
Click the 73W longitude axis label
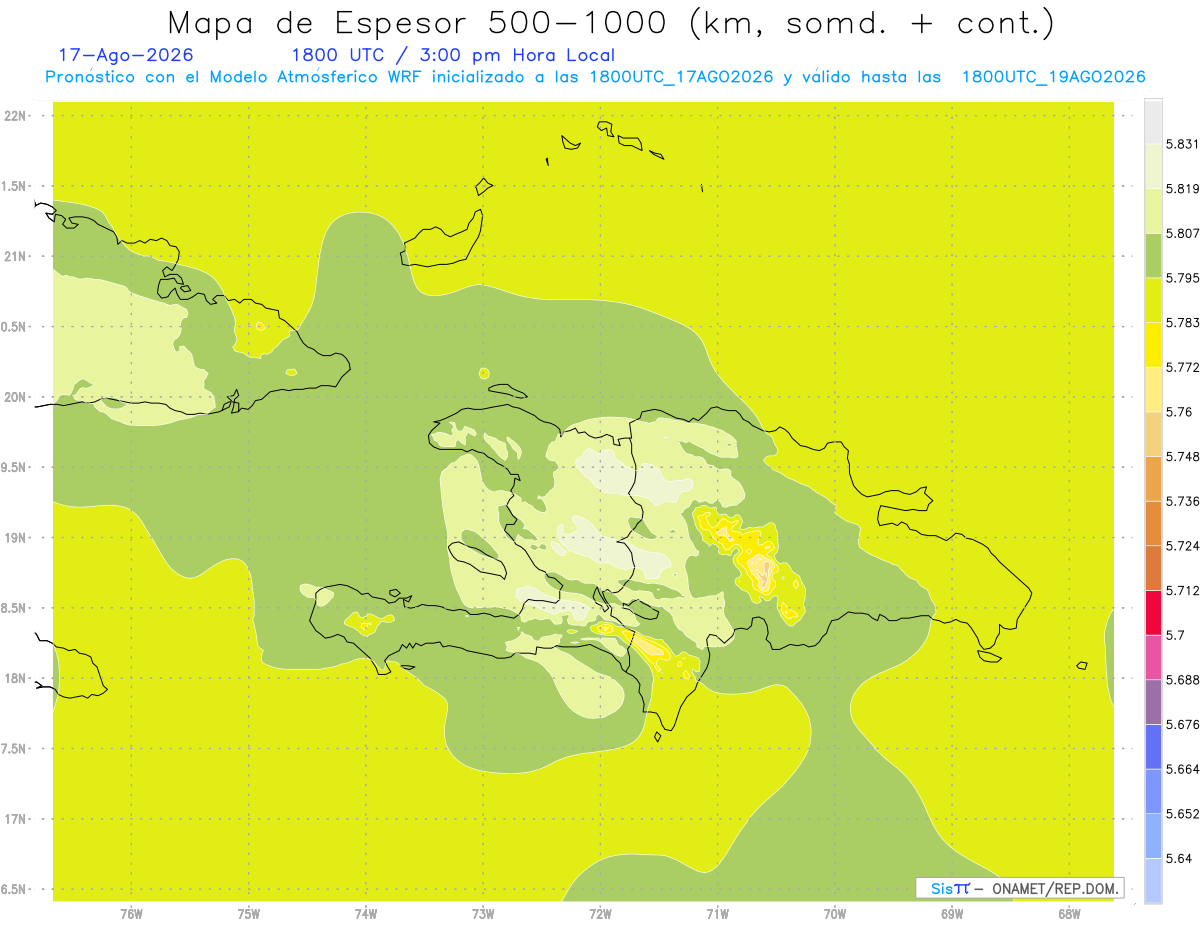coord(482,913)
